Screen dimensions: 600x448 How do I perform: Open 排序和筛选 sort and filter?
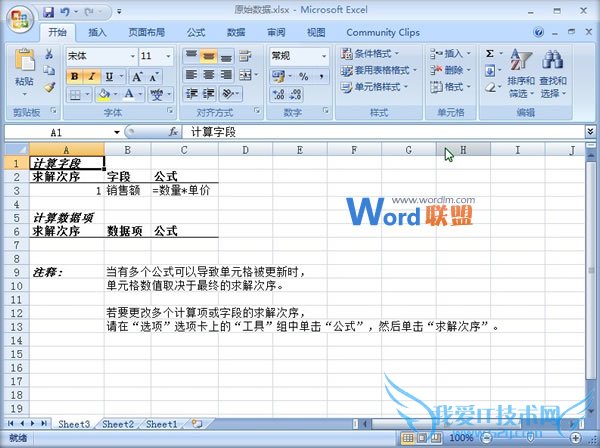521,73
